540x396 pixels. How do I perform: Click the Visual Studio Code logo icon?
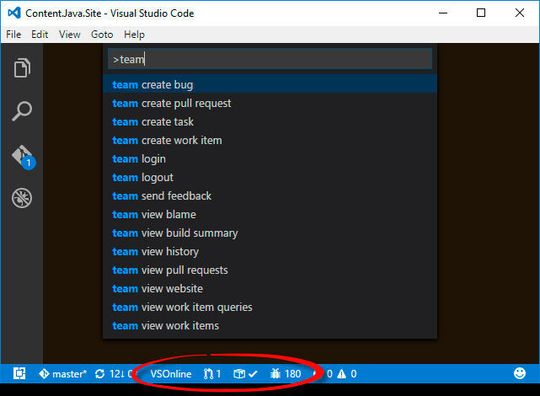[14, 13]
